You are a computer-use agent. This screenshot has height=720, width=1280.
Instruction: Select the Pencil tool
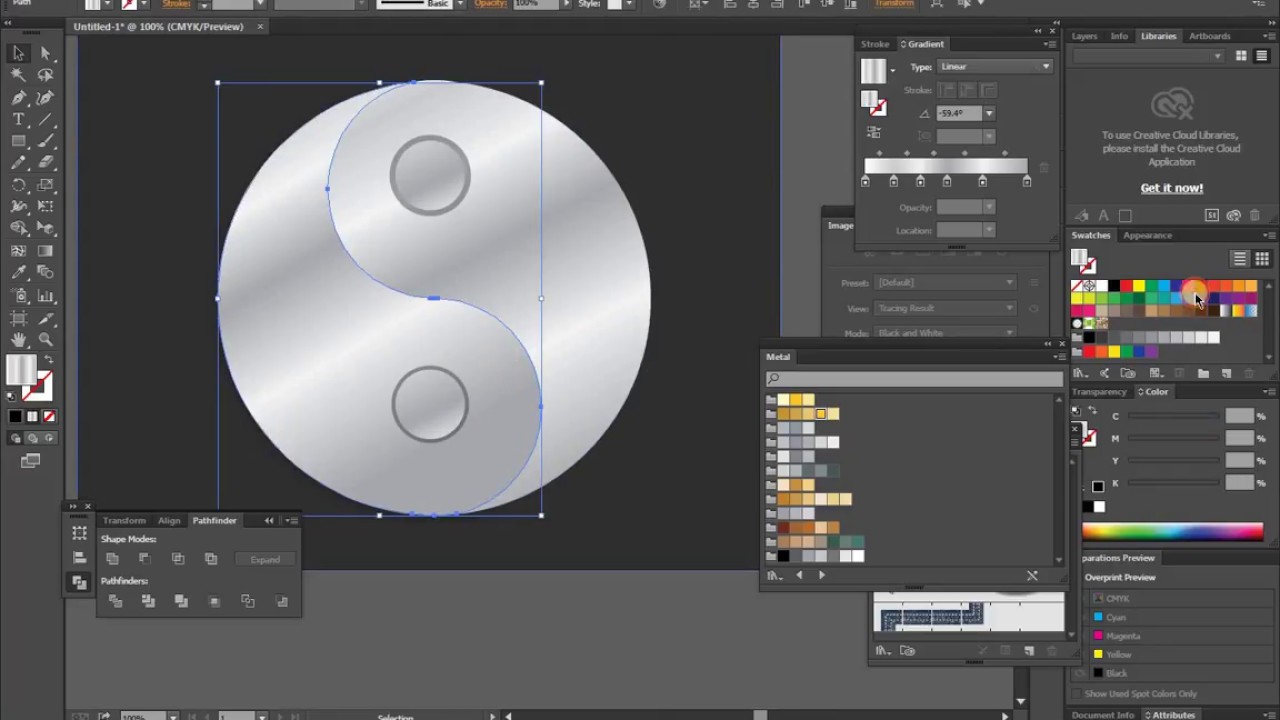point(18,163)
